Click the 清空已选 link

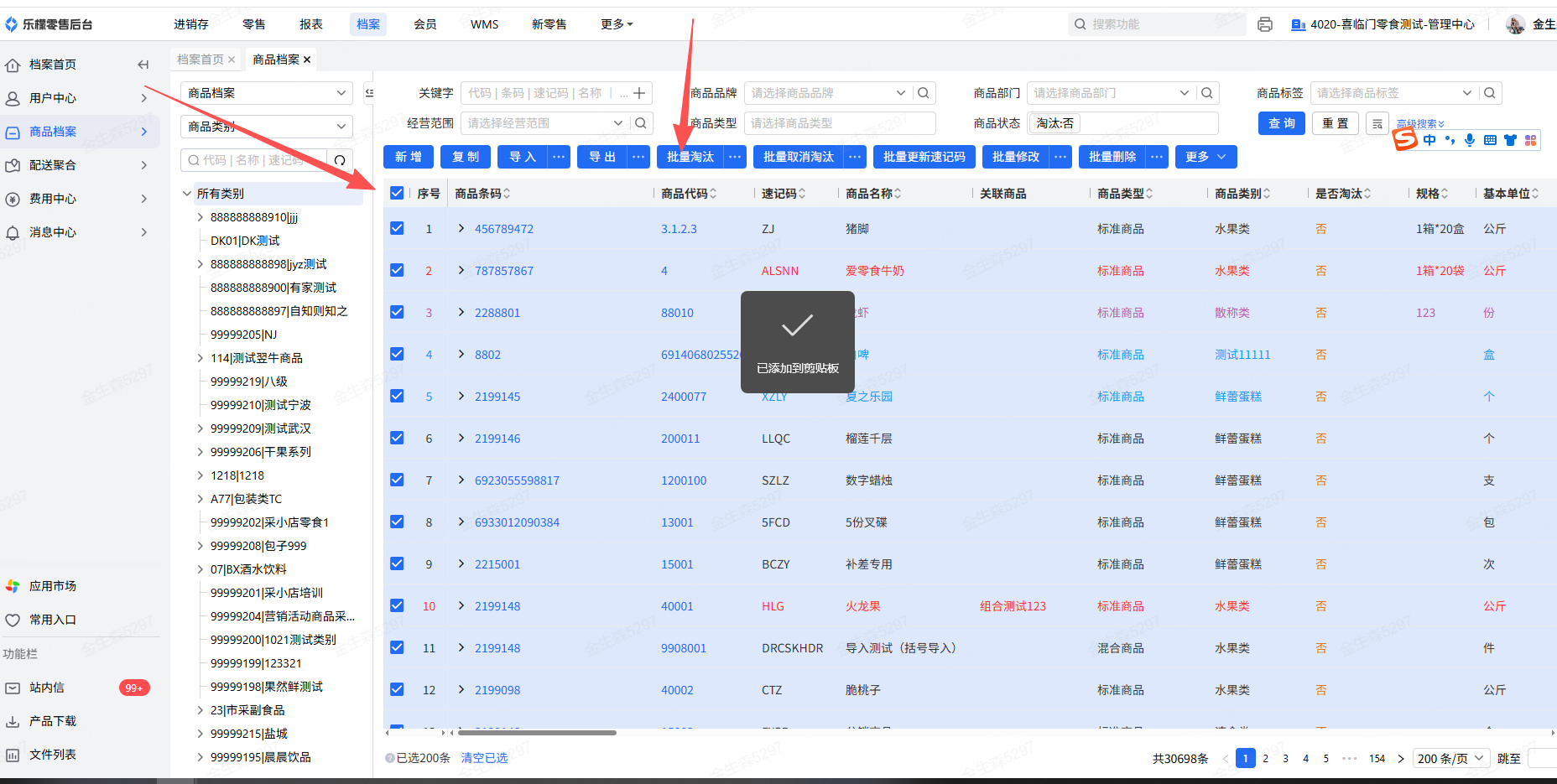[x=484, y=758]
